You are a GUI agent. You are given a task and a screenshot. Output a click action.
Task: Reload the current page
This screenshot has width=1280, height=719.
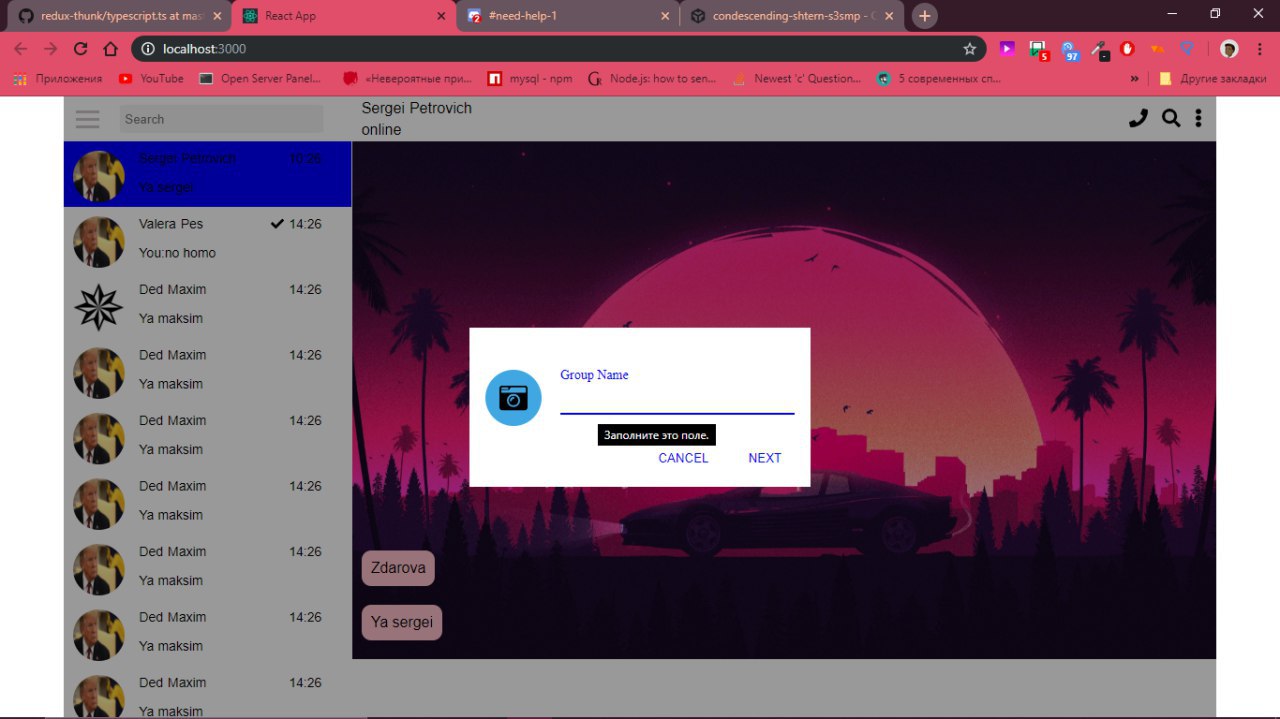81,49
